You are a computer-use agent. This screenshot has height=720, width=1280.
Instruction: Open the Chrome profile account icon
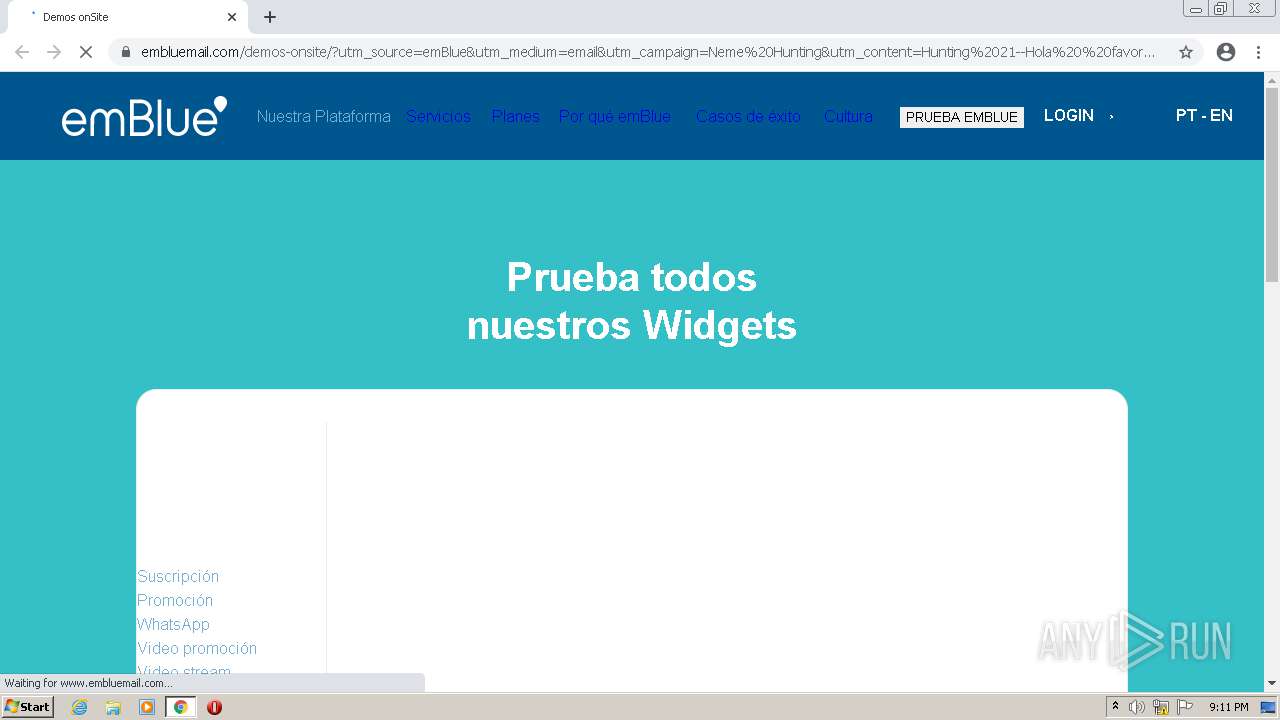[1226, 52]
